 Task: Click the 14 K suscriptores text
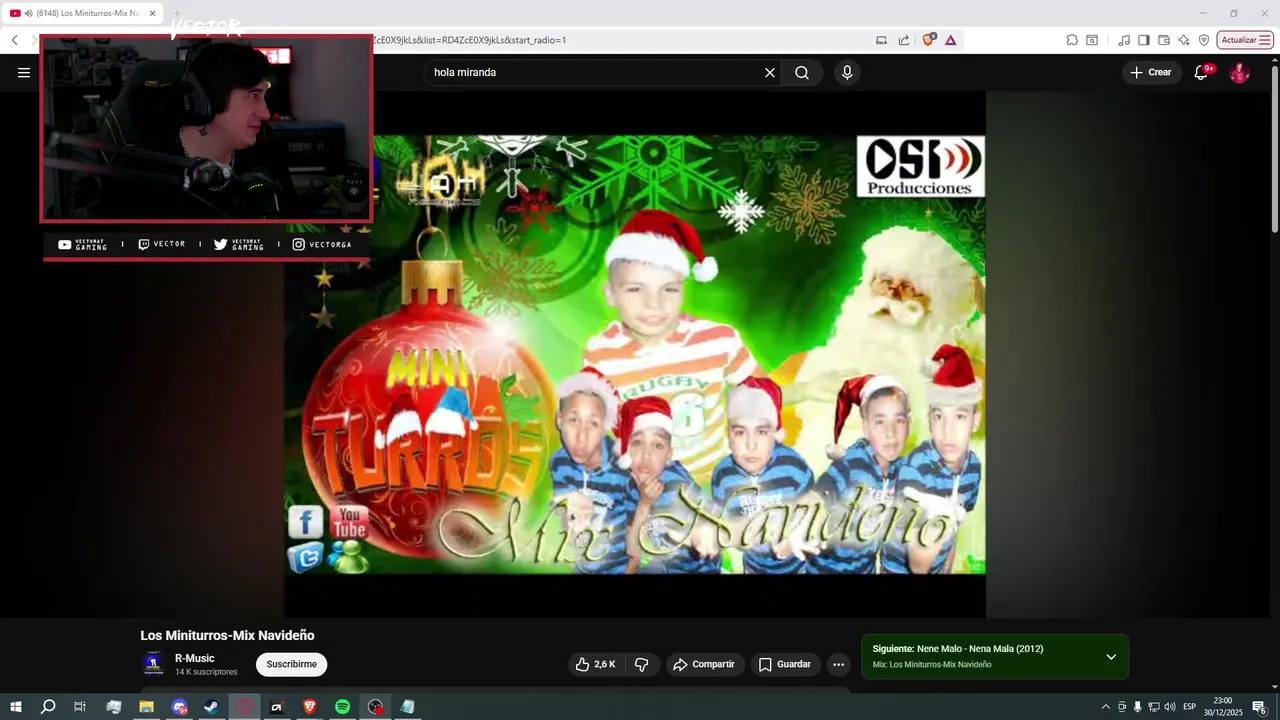[206, 672]
